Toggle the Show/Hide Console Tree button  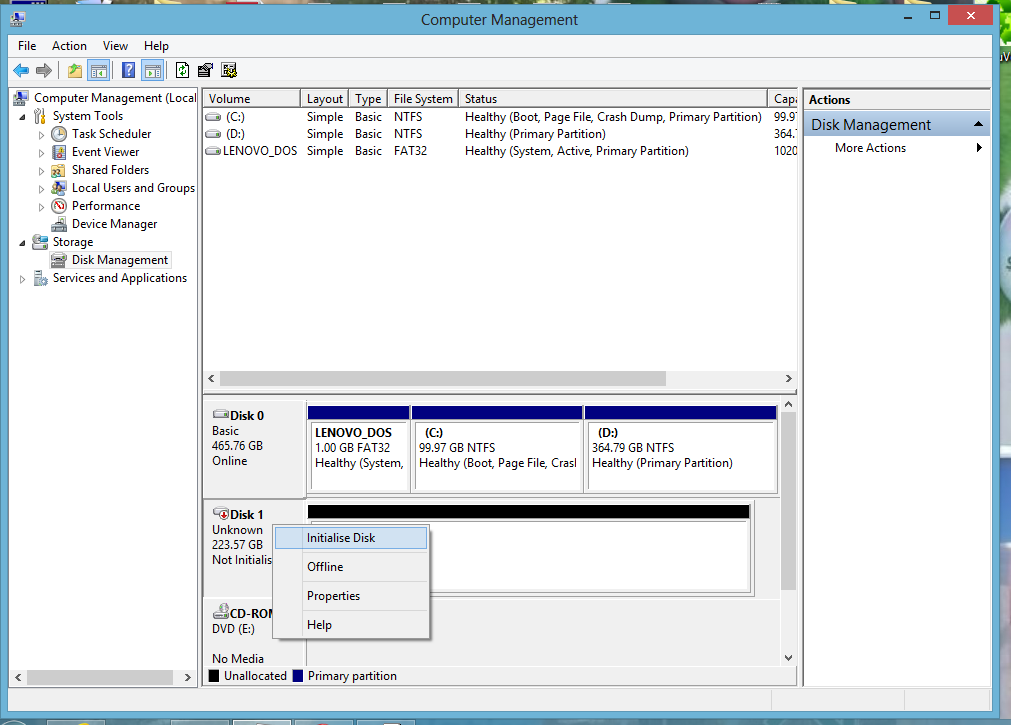point(98,70)
